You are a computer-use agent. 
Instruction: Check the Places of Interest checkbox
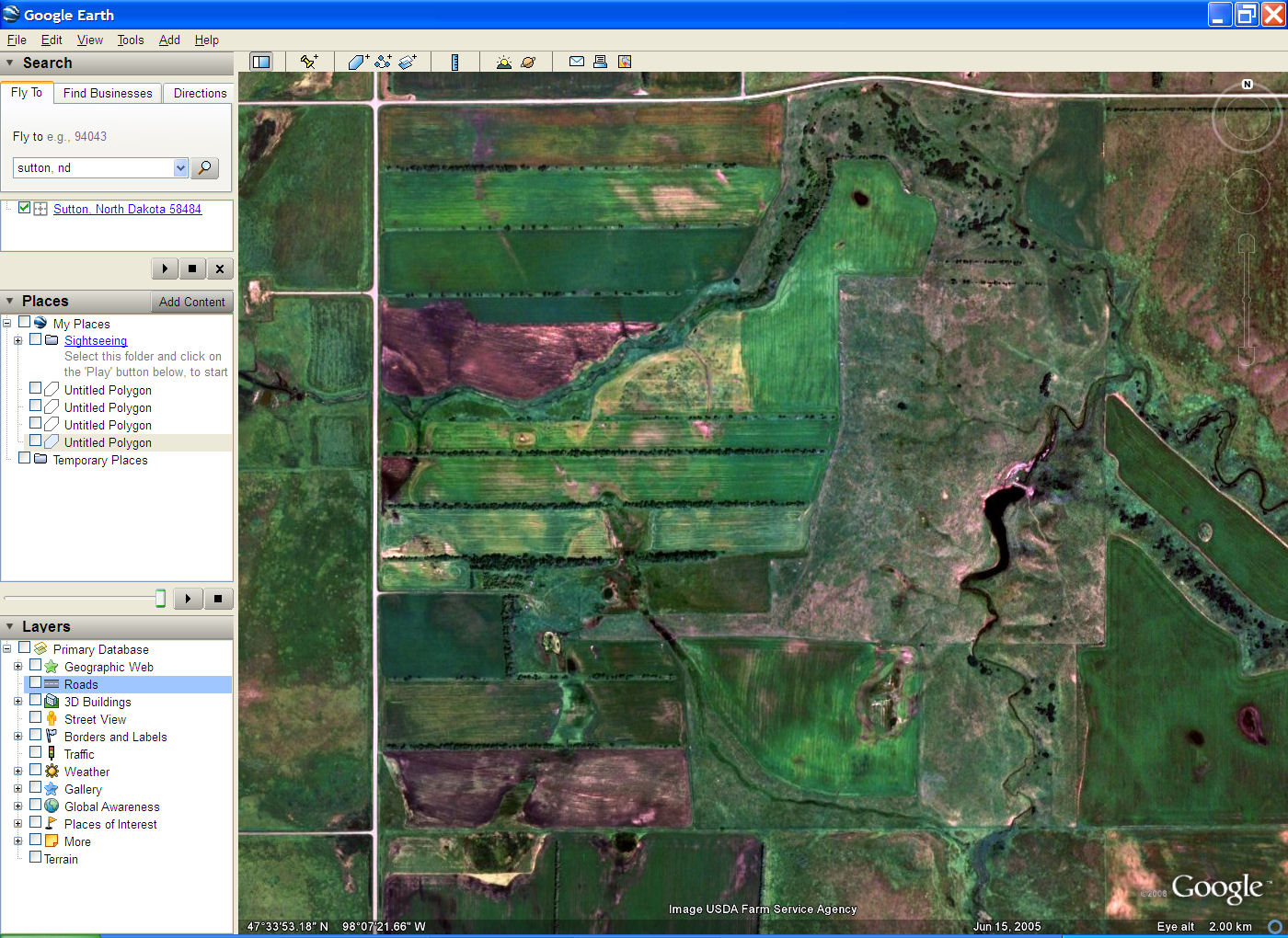(x=36, y=822)
